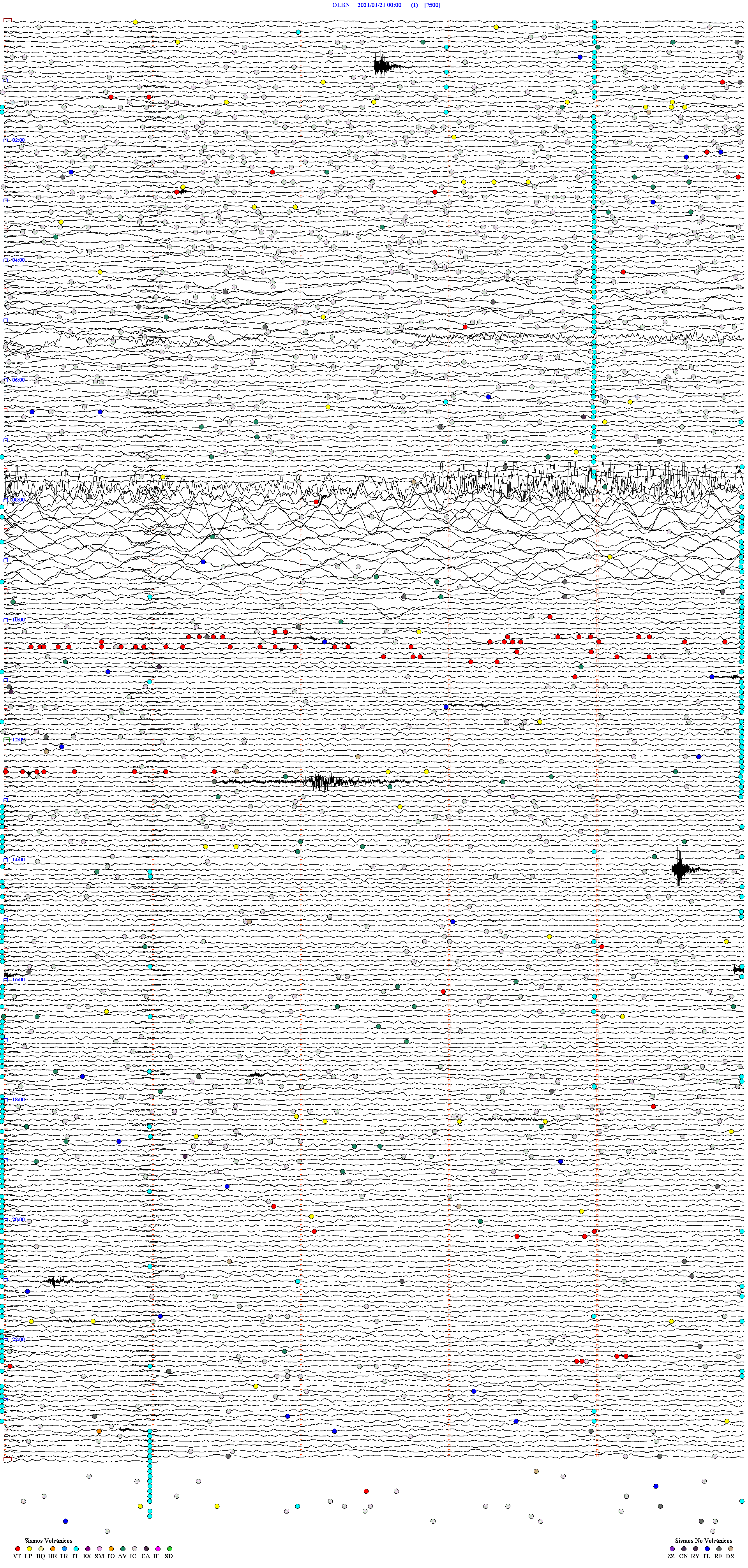Select the beige BQ legend marker
748x1568 pixels.
[41, 1549]
